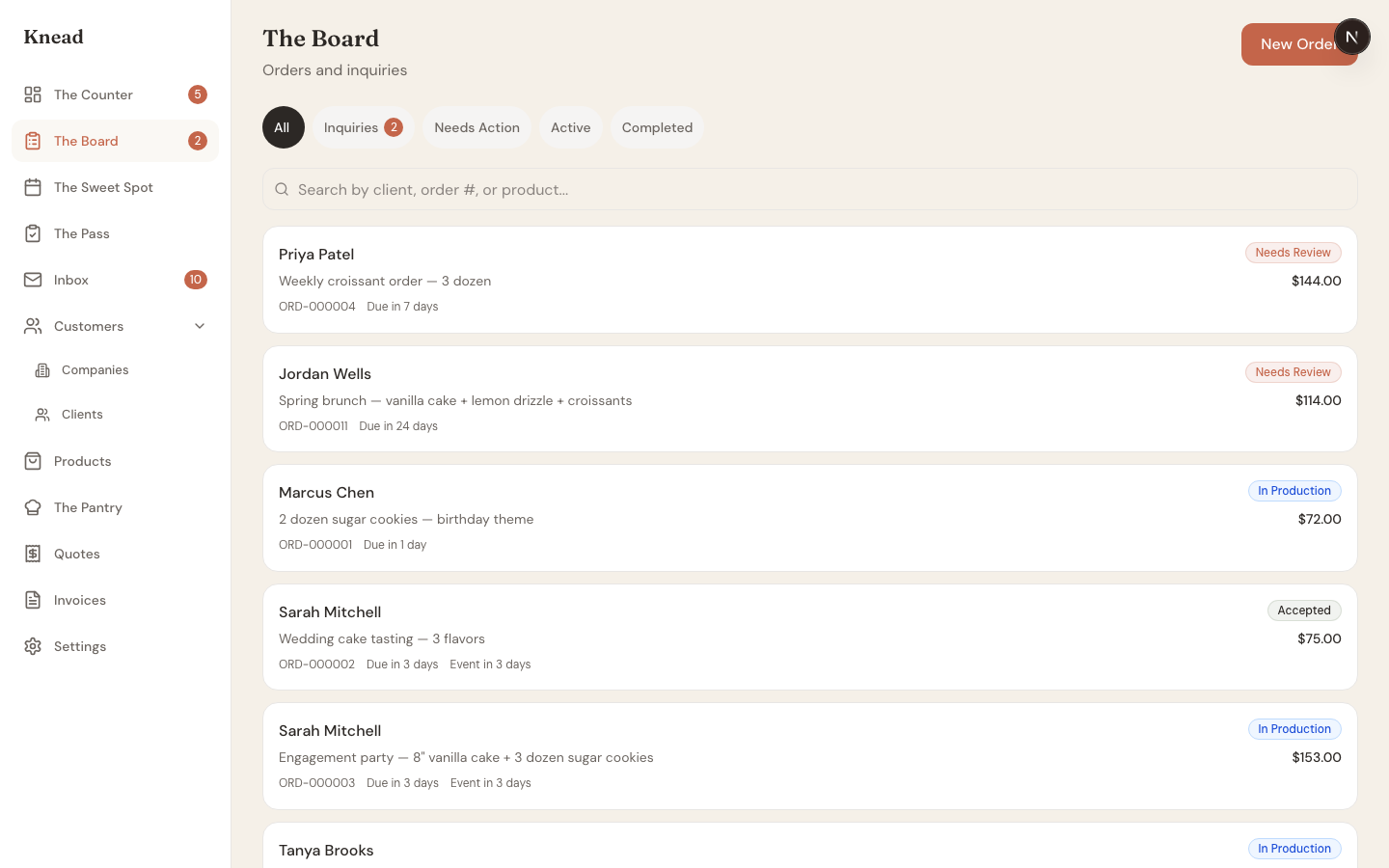Toggle the Needs Review badge on Priya Patel's order

pos(1293,252)
